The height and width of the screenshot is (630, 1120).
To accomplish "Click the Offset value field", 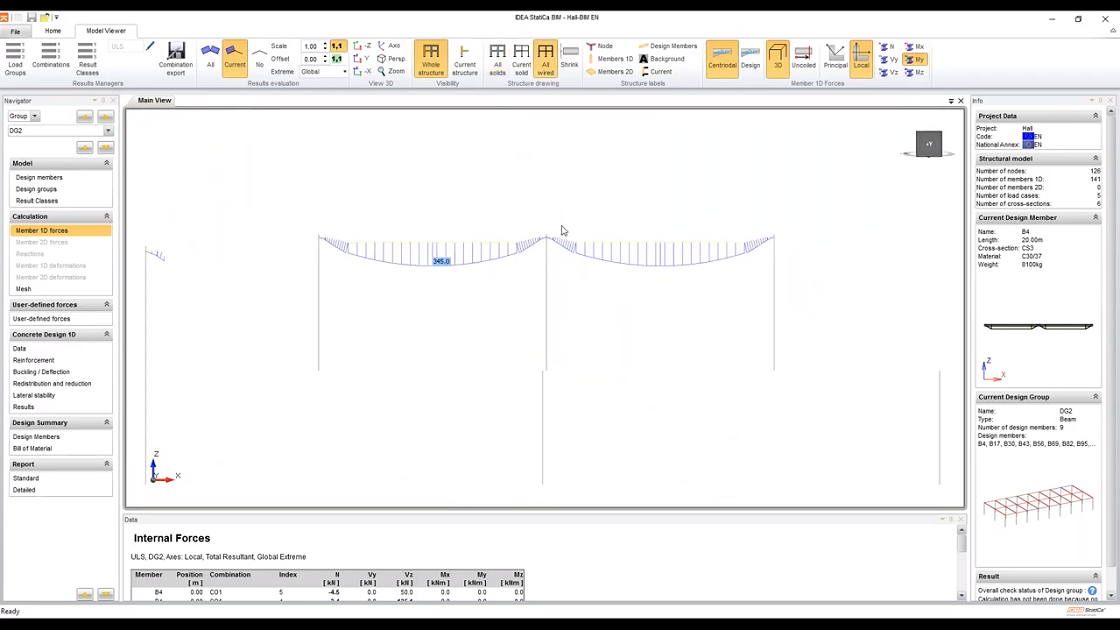I will pyautogui.click(x=311, y=59).
